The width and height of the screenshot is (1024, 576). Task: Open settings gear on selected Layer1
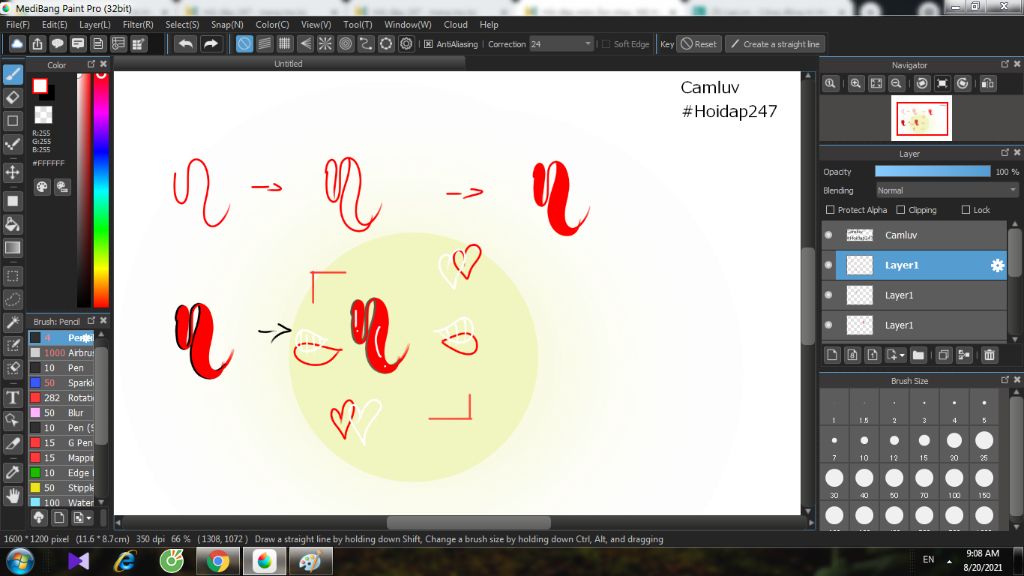997,265
